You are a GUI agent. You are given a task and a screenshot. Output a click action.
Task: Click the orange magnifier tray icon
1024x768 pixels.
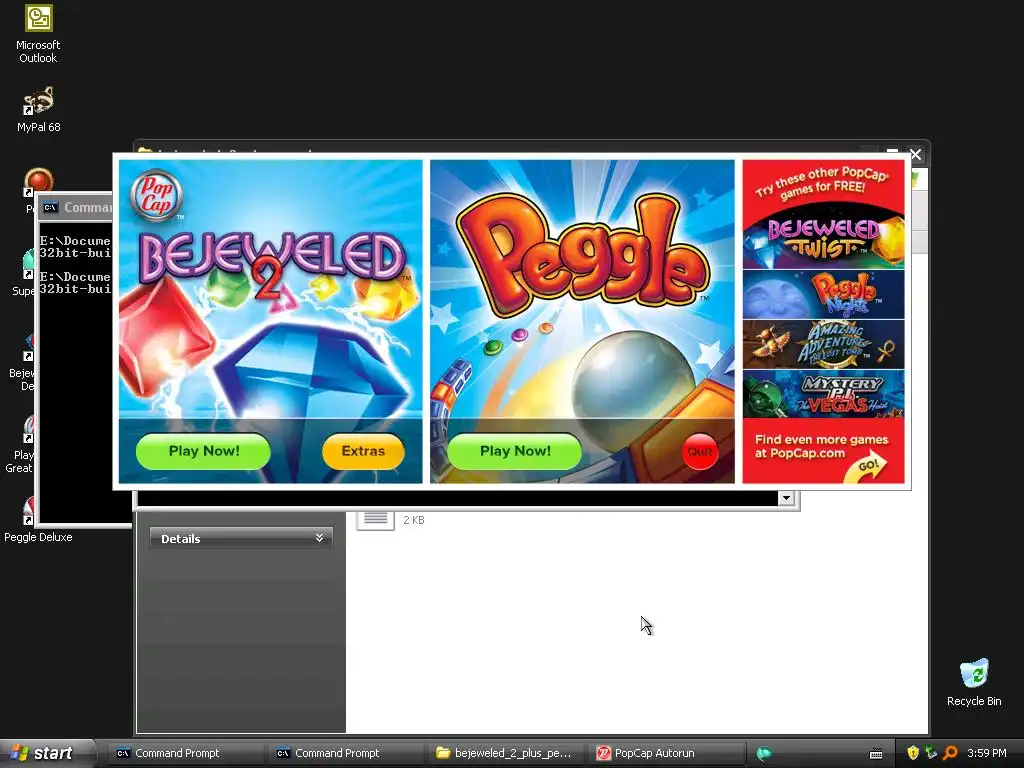tap(950, 753)
